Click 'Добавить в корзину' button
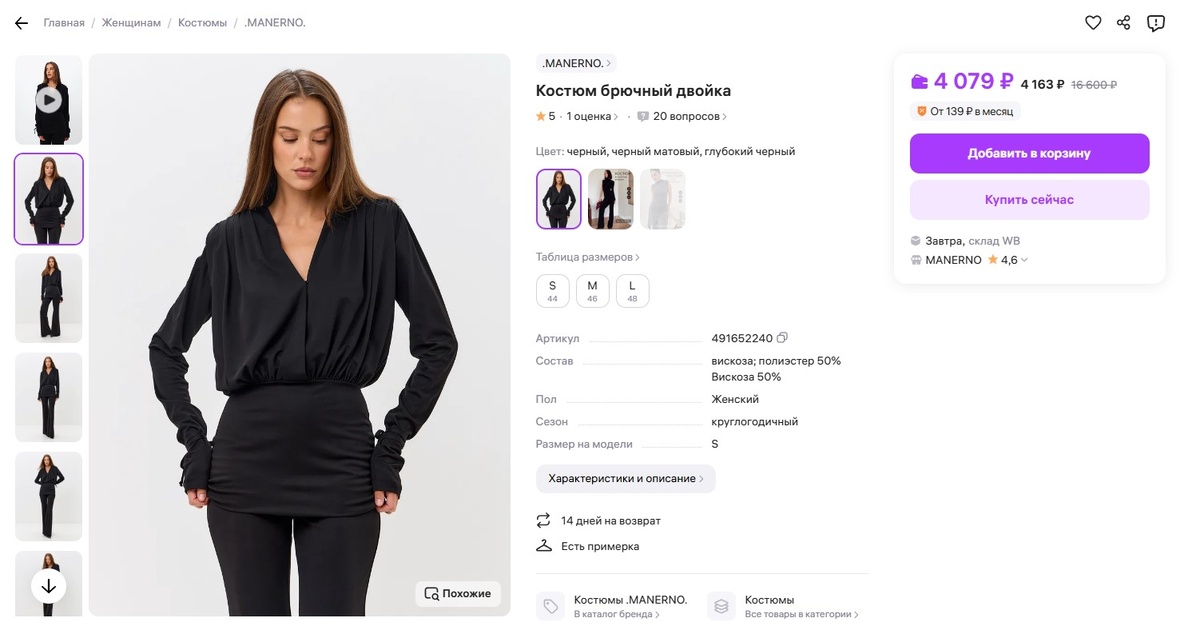The width and height of the screenshot is (1200, 630). (1029, 154)
